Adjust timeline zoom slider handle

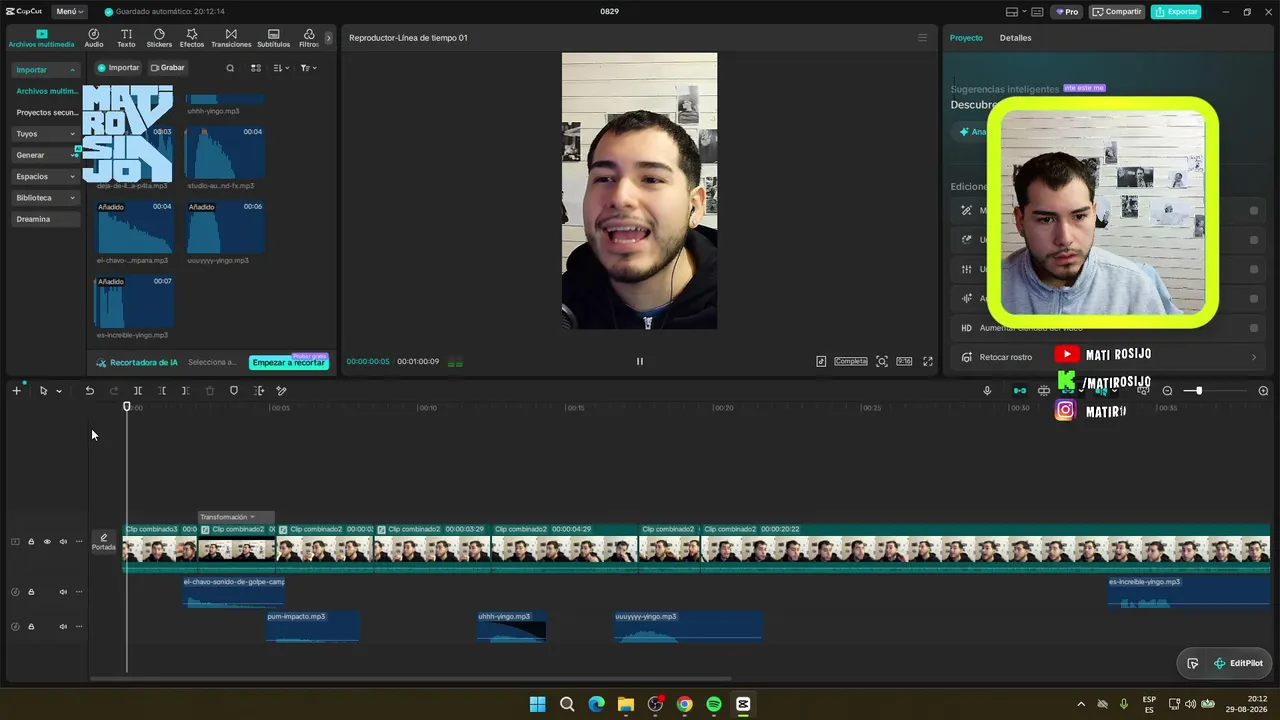tap(1199, 391)
